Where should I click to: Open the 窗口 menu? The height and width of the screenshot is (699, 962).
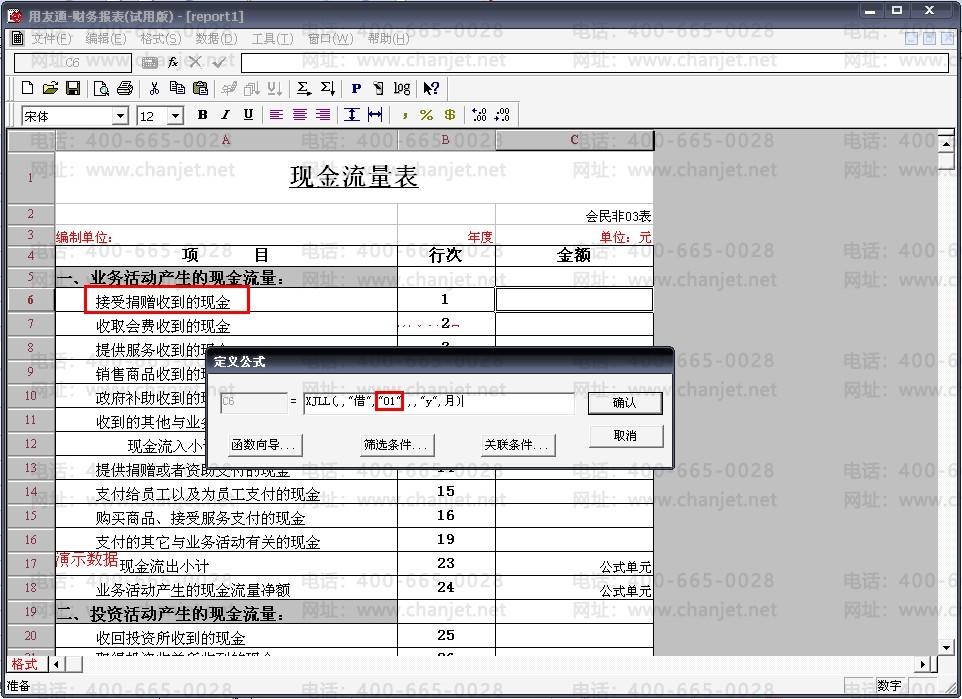click(330, 39)
